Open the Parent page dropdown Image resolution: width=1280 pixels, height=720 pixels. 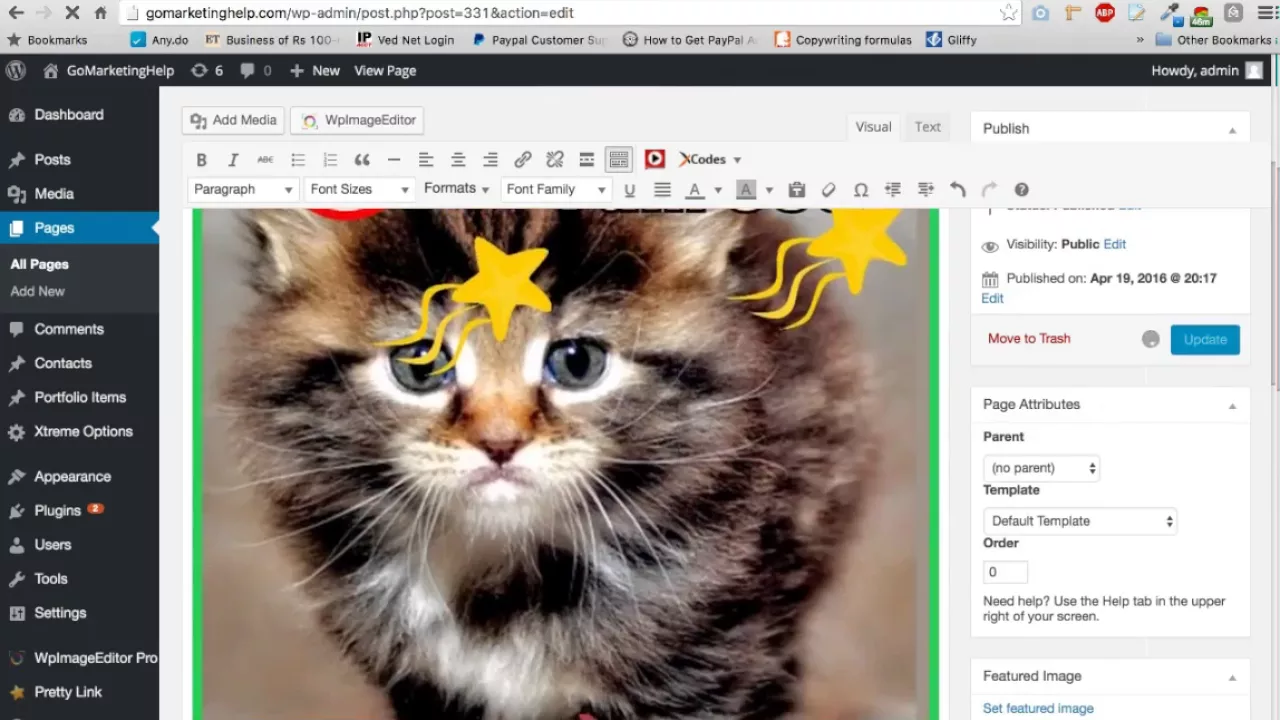[1041, 468]
